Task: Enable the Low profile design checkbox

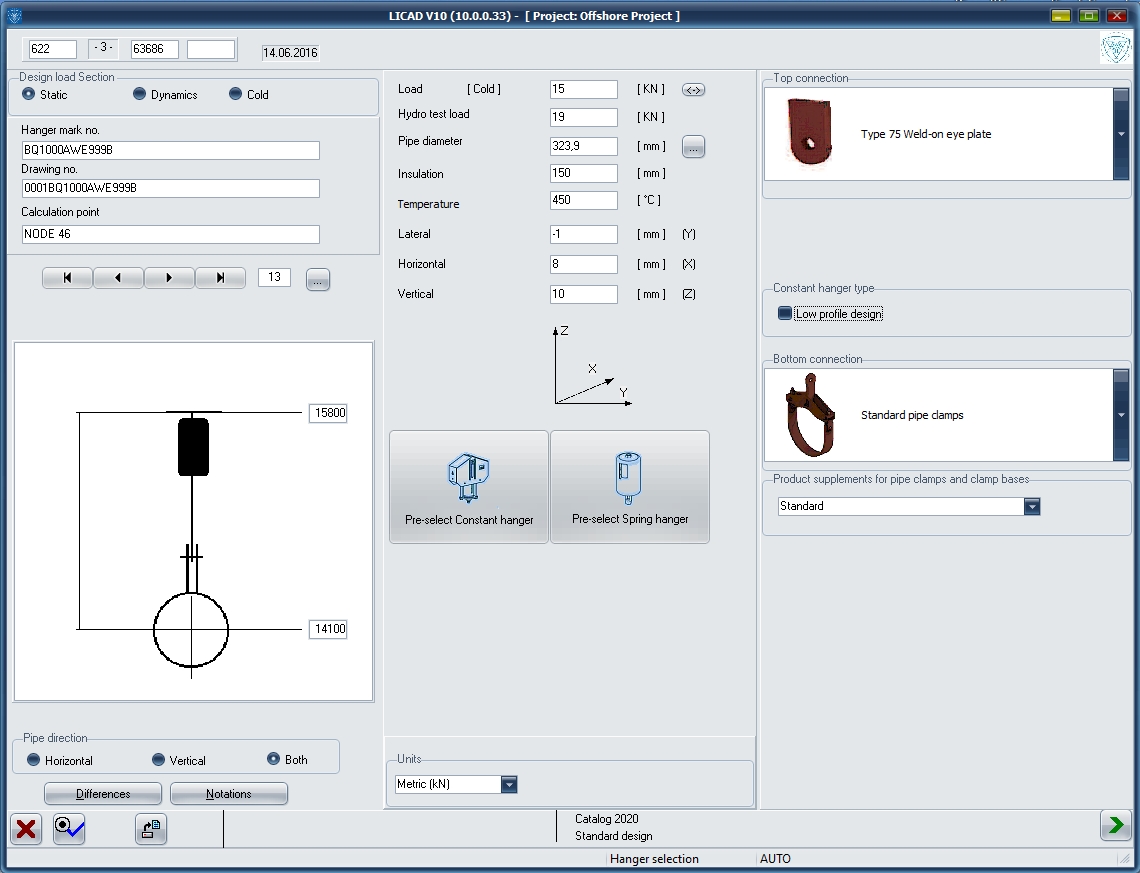Action: click(784, 312)
